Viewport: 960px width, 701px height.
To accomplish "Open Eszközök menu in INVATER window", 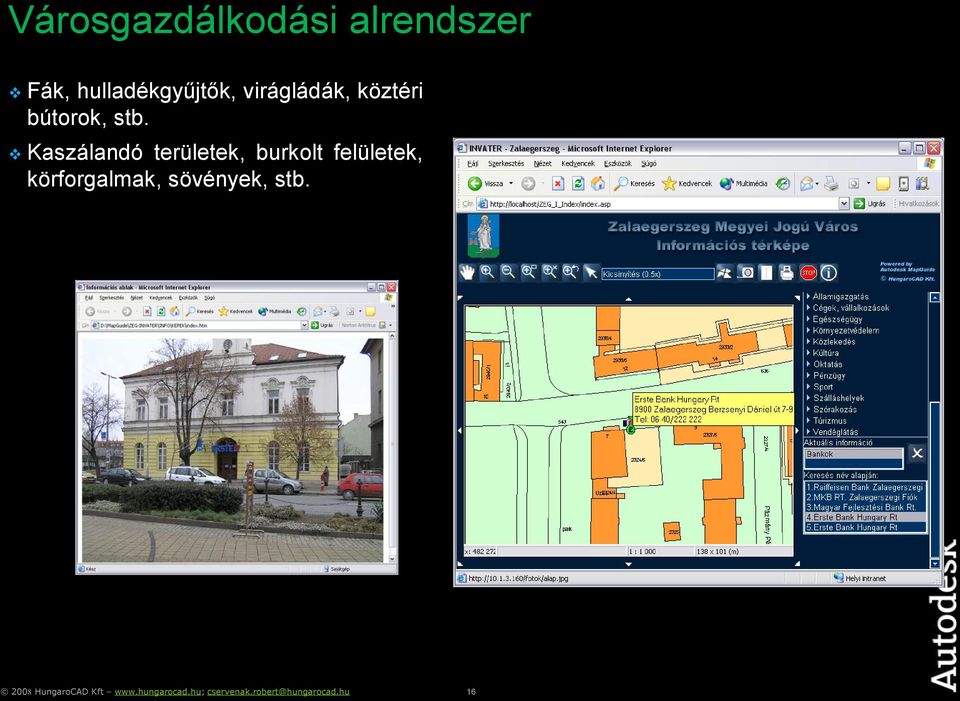I will [618, 164].
